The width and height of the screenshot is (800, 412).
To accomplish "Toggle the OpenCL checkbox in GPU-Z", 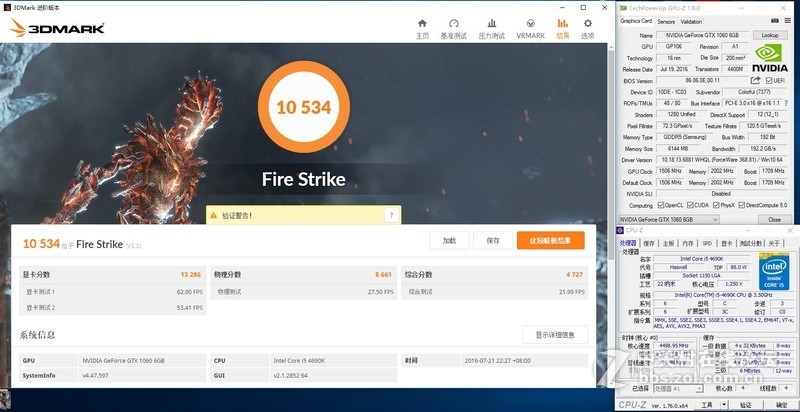I will click(x=661, y=205).
